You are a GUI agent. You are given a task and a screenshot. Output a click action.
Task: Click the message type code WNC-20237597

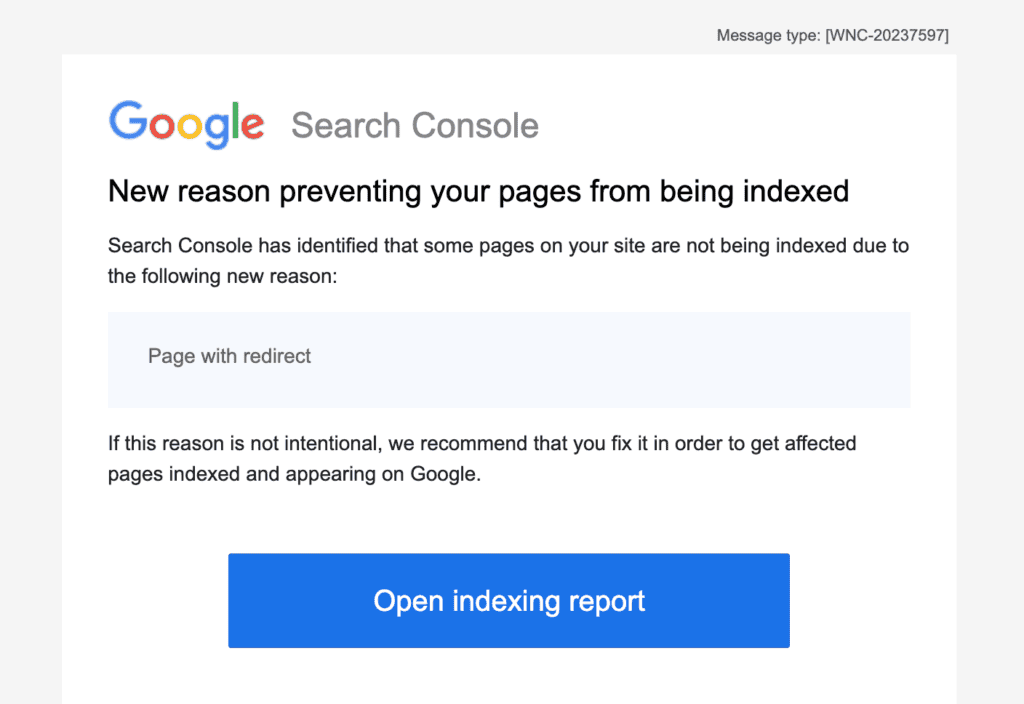point(887,36)
